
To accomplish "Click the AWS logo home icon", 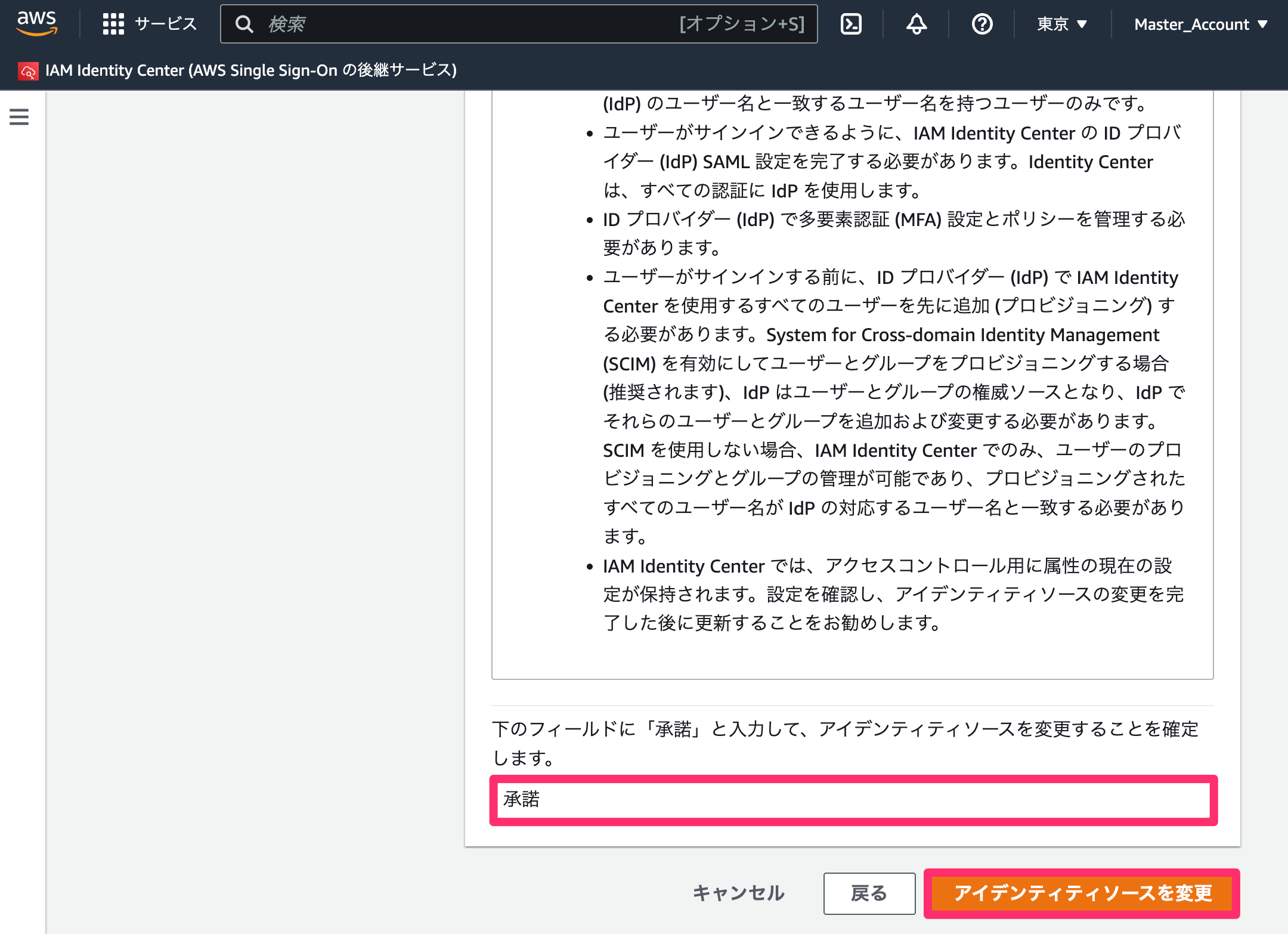I will tap(36, 24).
